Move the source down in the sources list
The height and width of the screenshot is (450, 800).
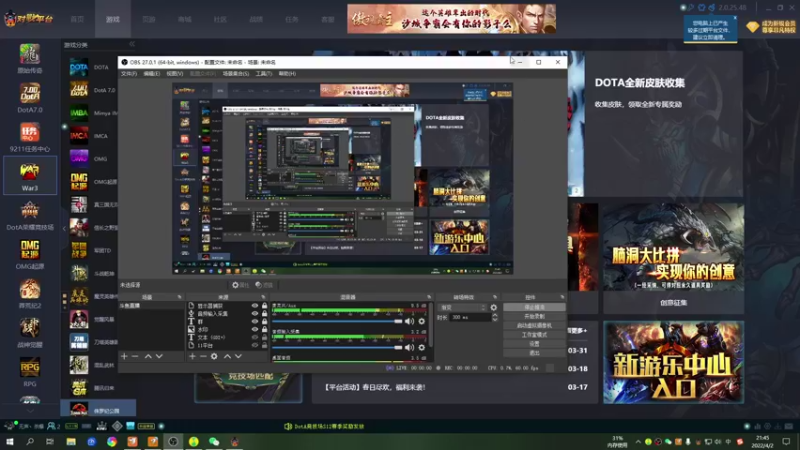click(238, 356)
